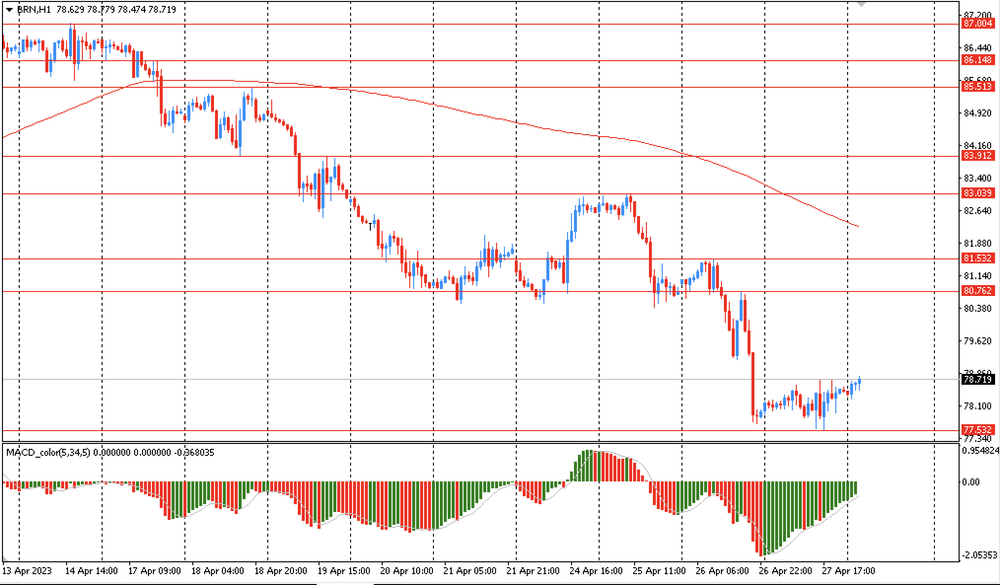Viewport: 1000px width, 585px height.
Task: Open the triangle dropdown beside BRN,H1
Action: coord(9,10)
